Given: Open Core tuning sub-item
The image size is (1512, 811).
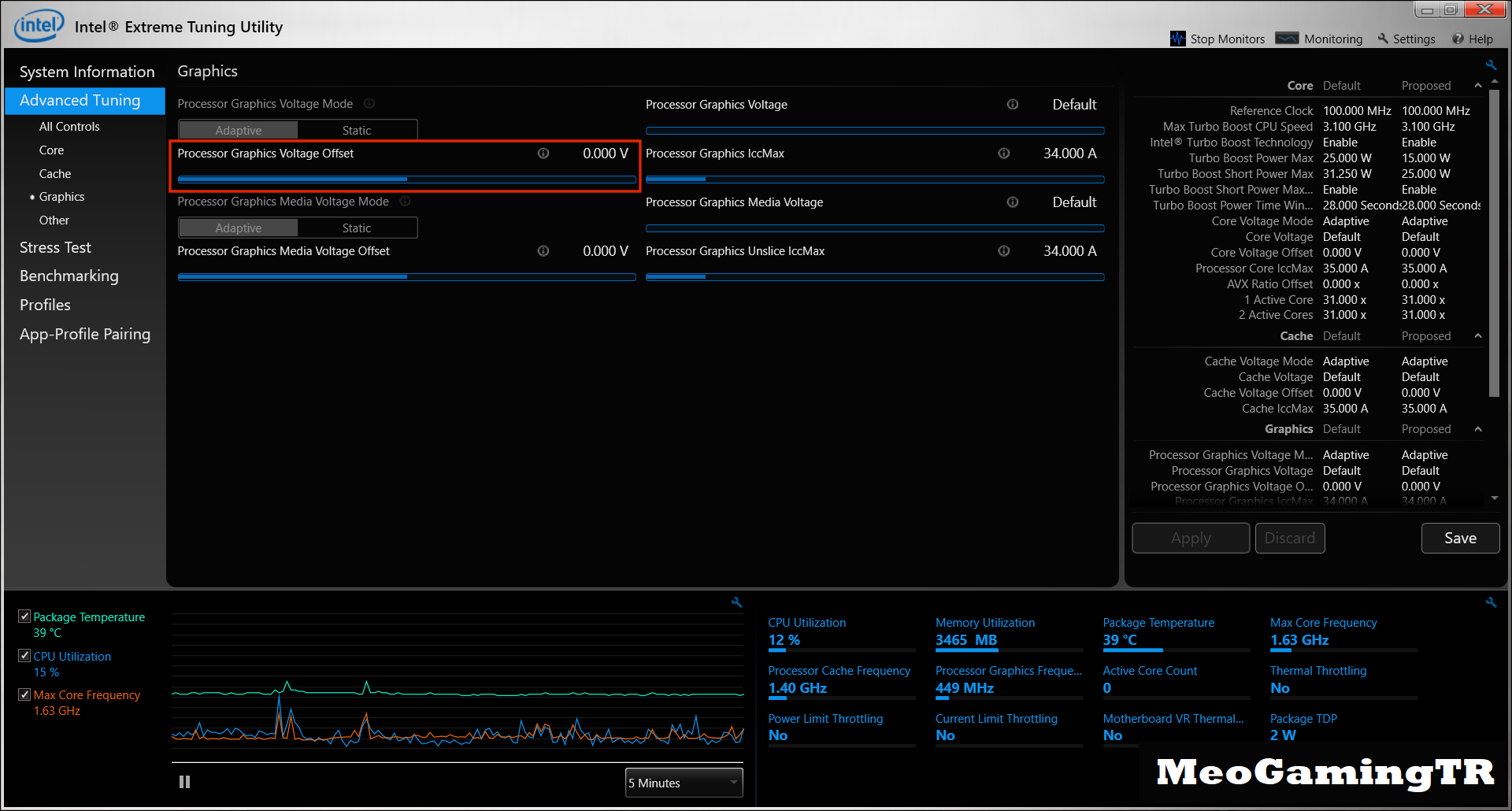Looking at the screenshot, I should tap(51, 150).
